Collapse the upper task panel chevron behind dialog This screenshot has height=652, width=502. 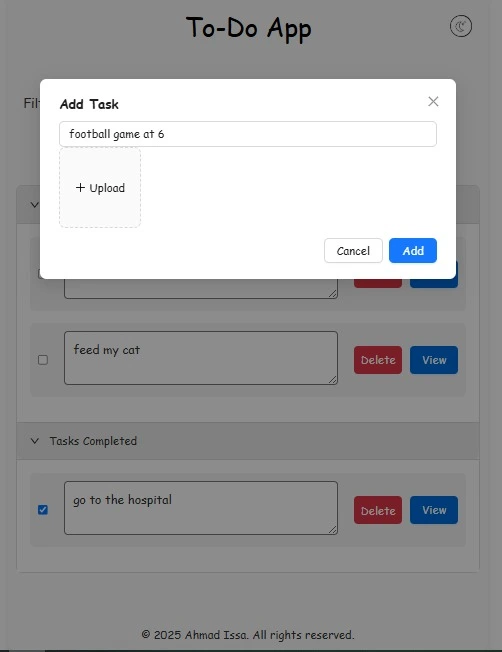[x=35, y=205]
